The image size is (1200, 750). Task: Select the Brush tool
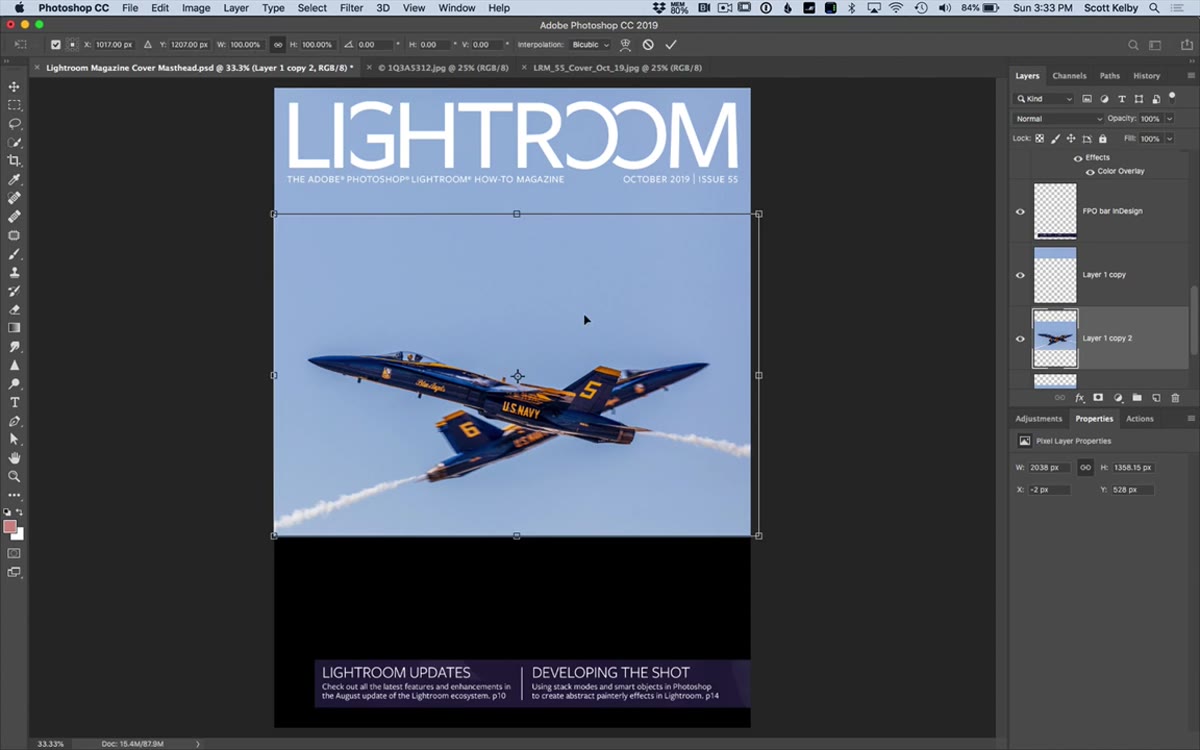pyautogui.click(x=14, y=254)
